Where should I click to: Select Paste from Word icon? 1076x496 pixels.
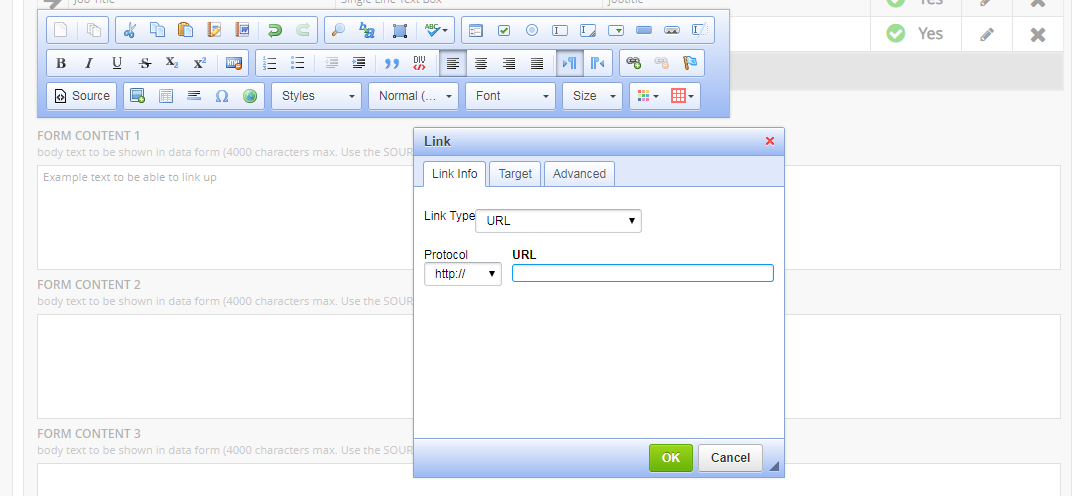242,30
